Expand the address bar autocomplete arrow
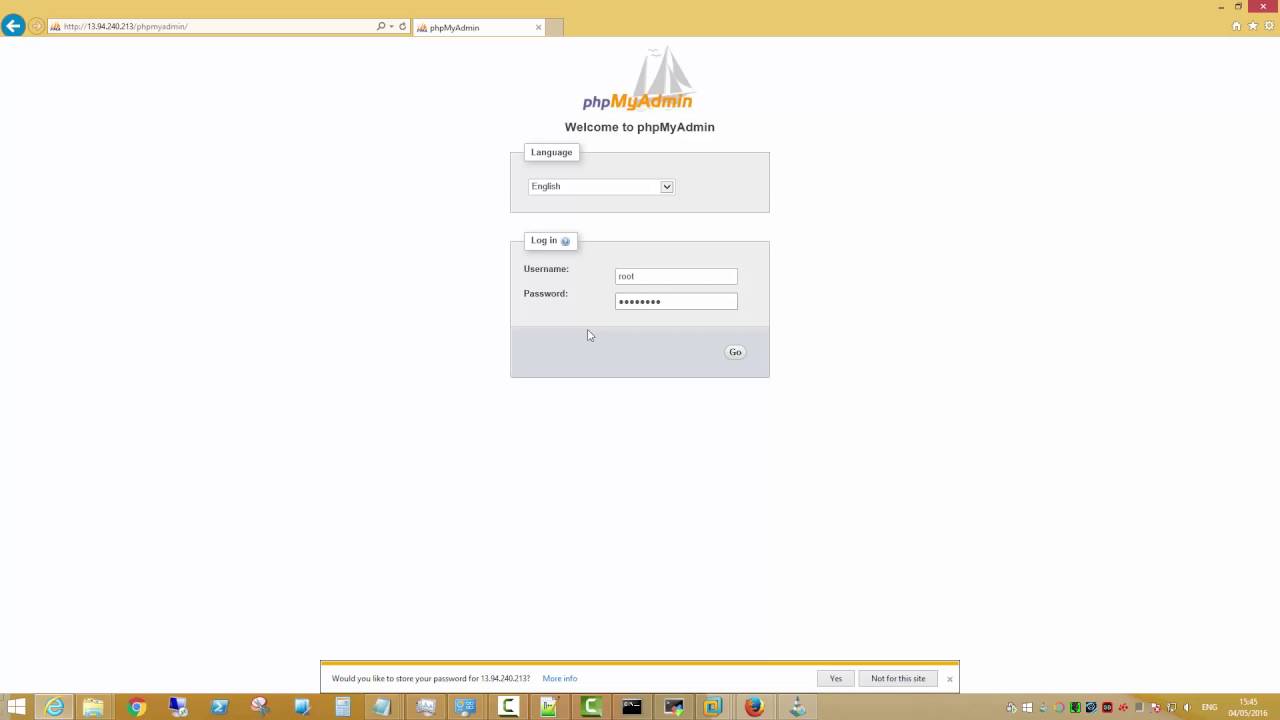Viewport: 1280px width, 720px height. tap(391, 26)
